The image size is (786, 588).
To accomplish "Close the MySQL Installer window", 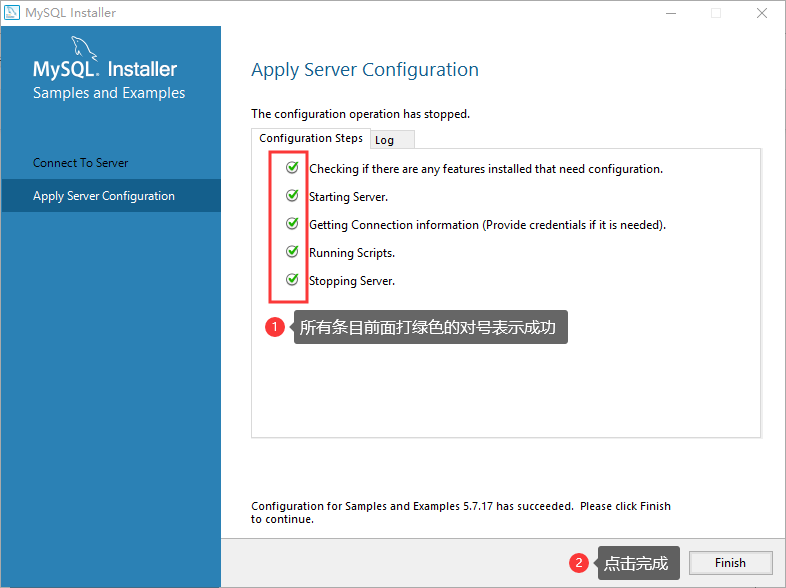I will (x=762, y=13).
